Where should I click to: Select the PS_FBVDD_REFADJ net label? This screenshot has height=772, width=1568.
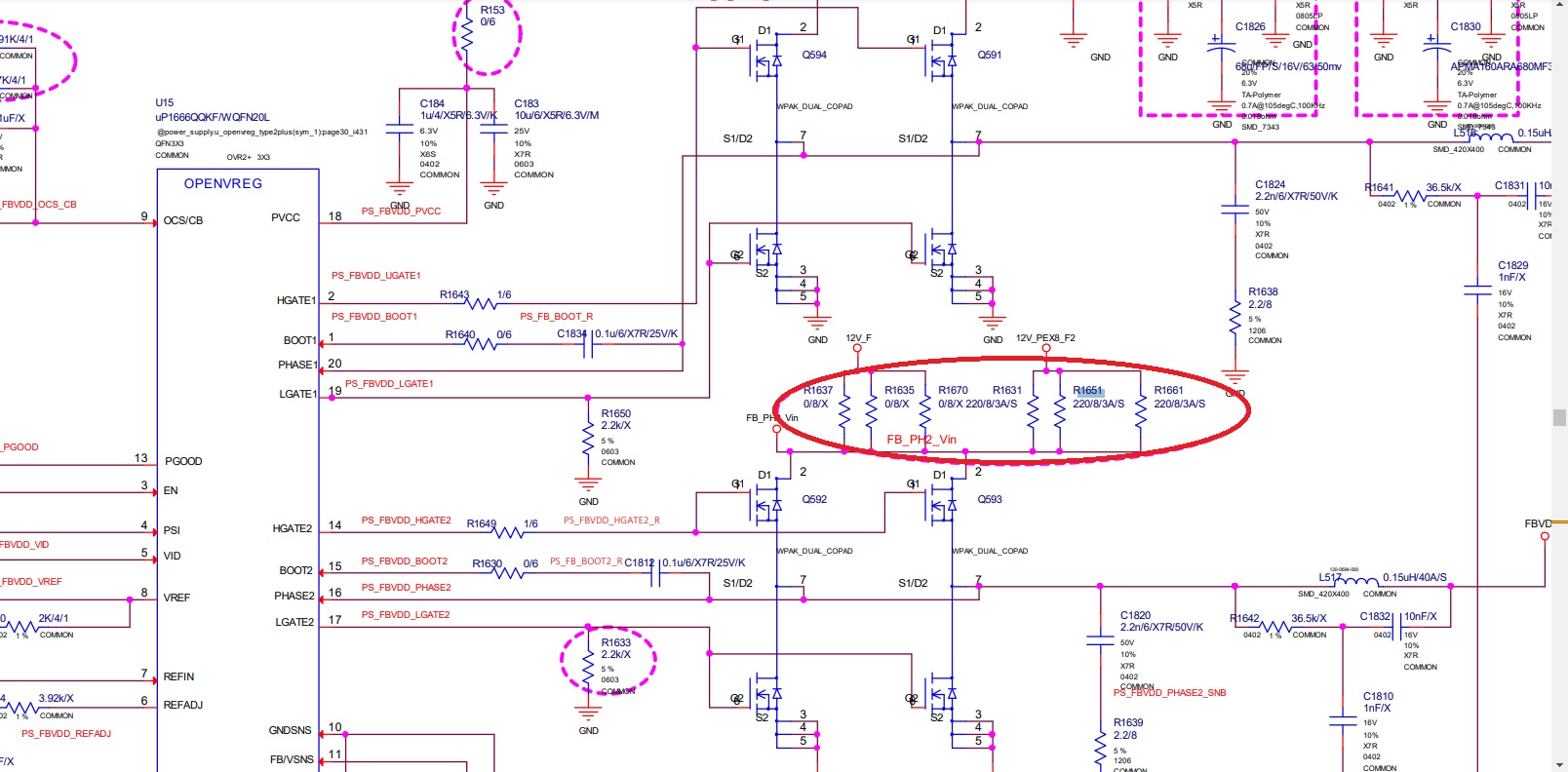click(x=66, y=734)
